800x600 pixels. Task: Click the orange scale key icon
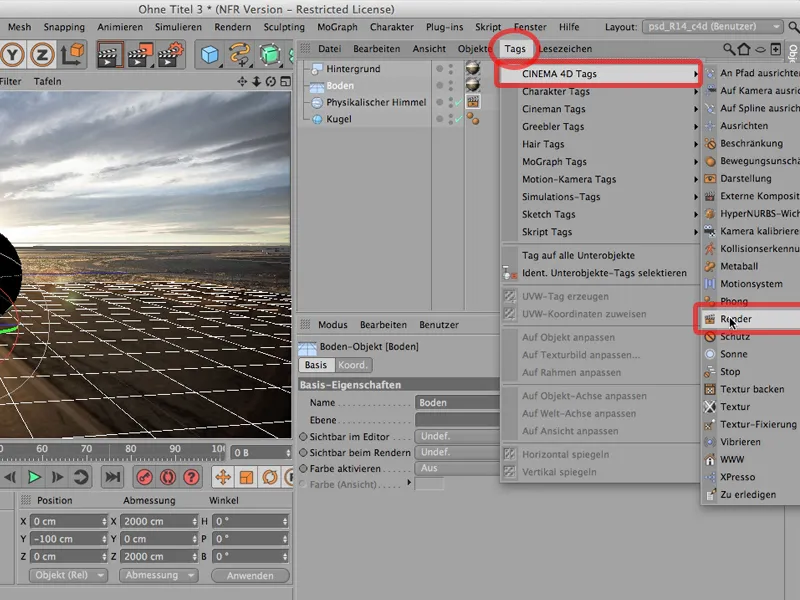tap(246, 477)
